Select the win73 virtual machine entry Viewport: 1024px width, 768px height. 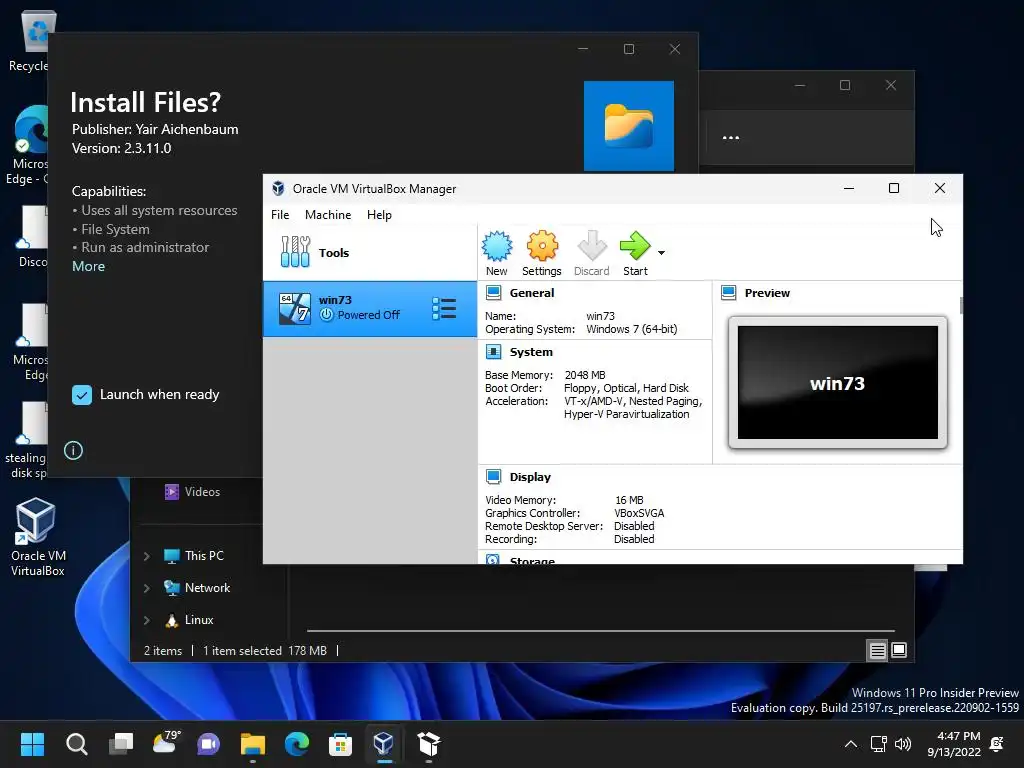370,309
